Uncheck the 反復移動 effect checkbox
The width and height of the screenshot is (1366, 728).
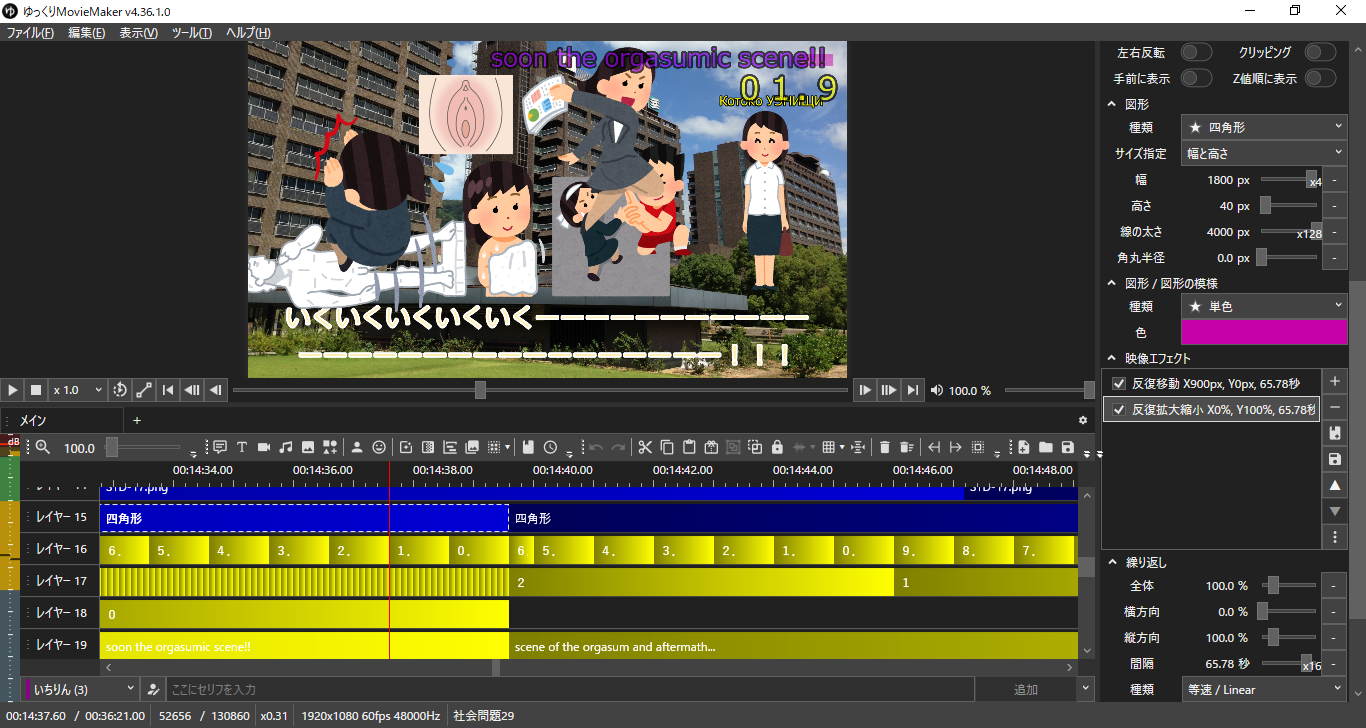(x=1119, y=384)
